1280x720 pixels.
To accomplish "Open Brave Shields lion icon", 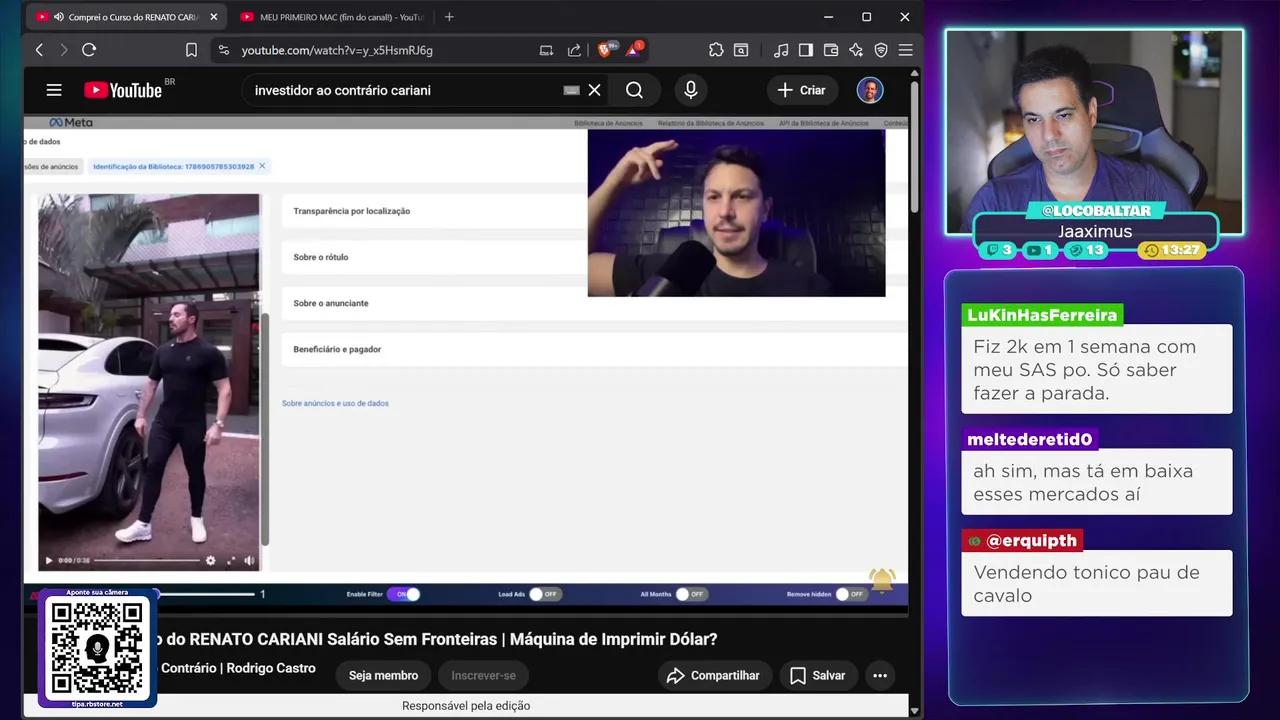I will point(606,50).
